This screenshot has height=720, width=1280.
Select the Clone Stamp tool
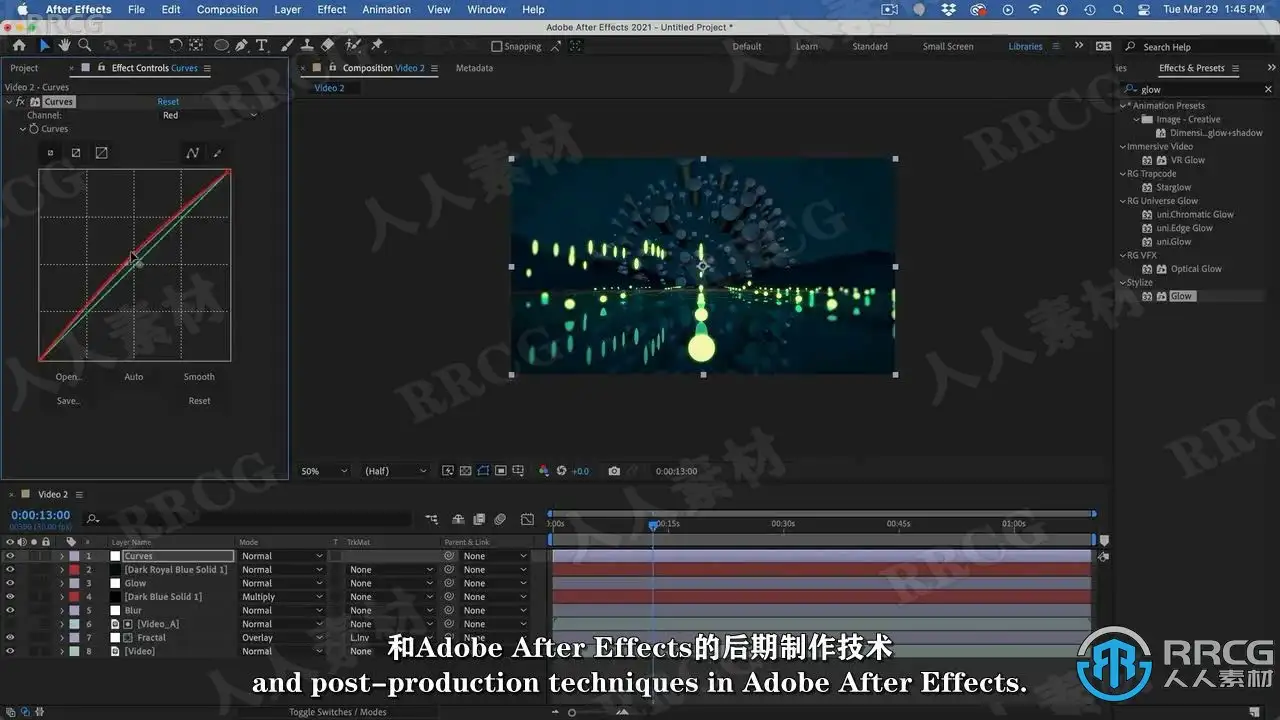point(307,46)
